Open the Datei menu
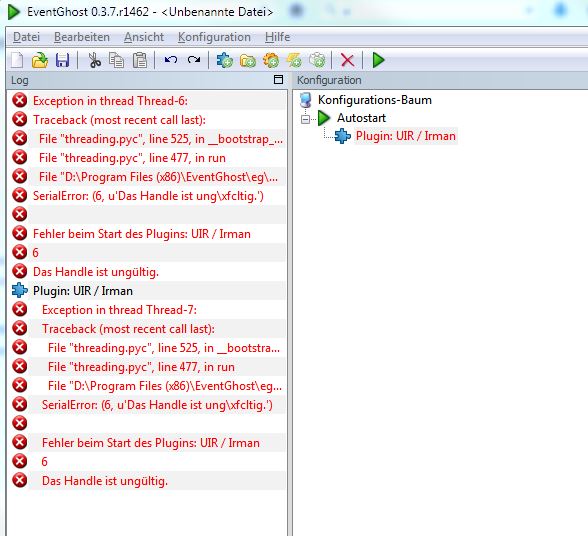This screenshot has width=588, height=536. (26, 37)
